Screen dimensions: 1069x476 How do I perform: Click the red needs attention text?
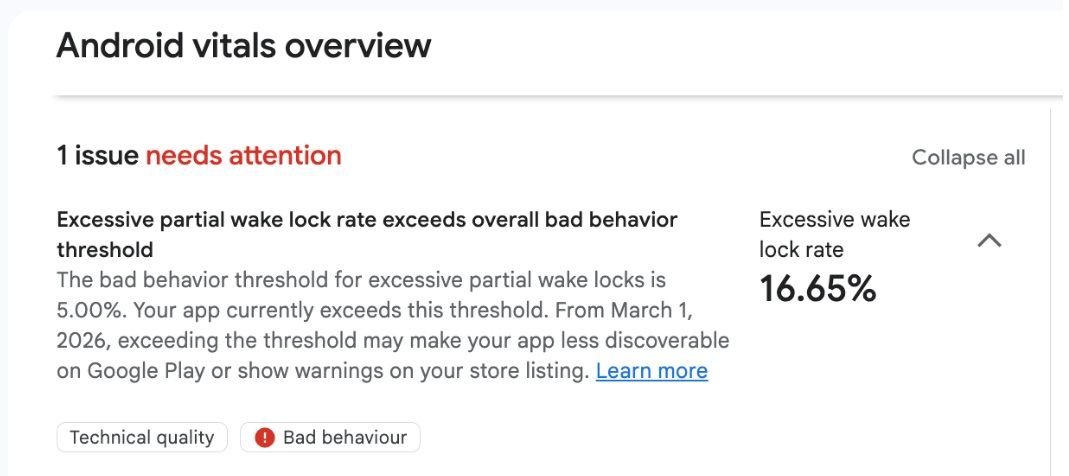[243, 156]
